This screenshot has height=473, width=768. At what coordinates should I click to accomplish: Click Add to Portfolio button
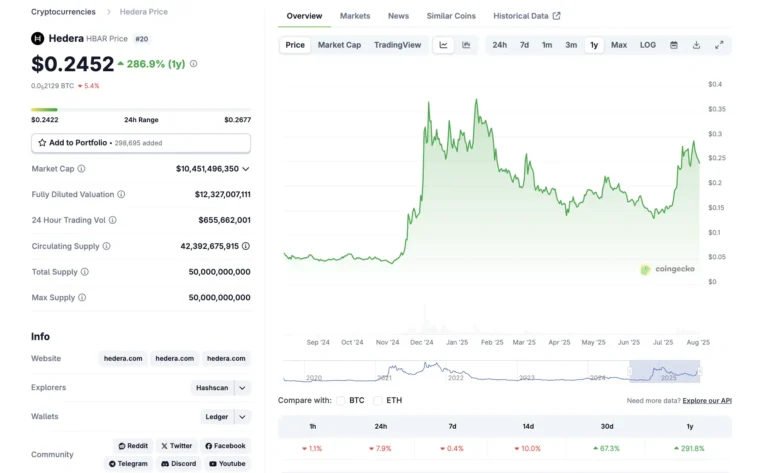[141, 143]
